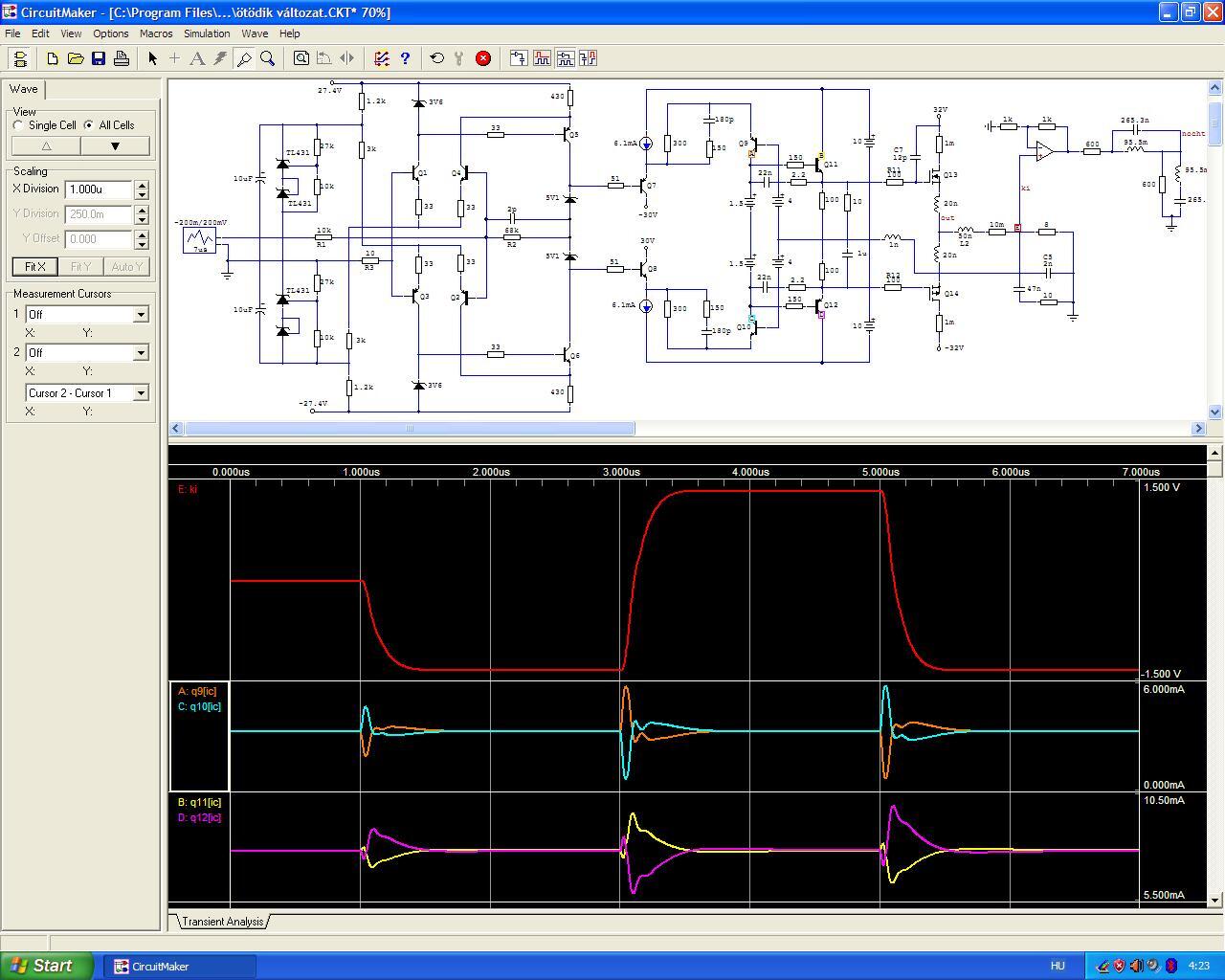Choose the Zoom magnifier tool
The image size is (1225, 980).
point(268,58)
